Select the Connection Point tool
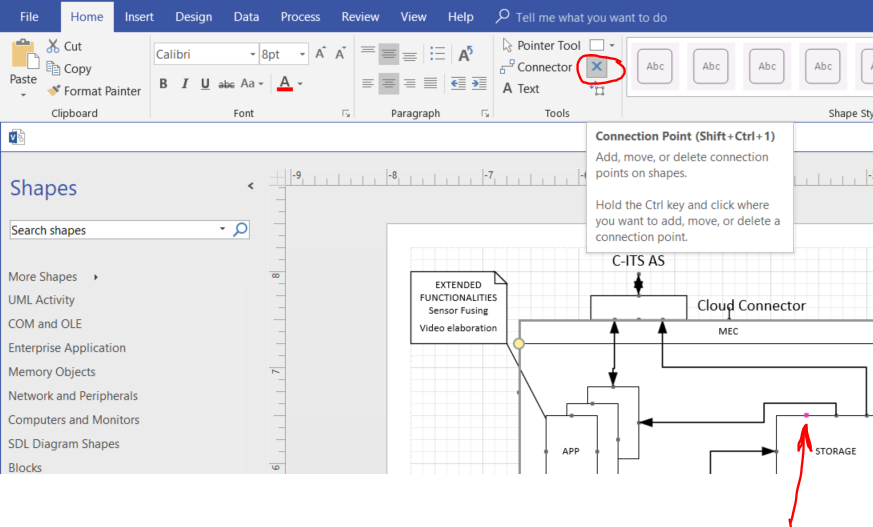This screenshot has width=873, height=527. [597, 67]
